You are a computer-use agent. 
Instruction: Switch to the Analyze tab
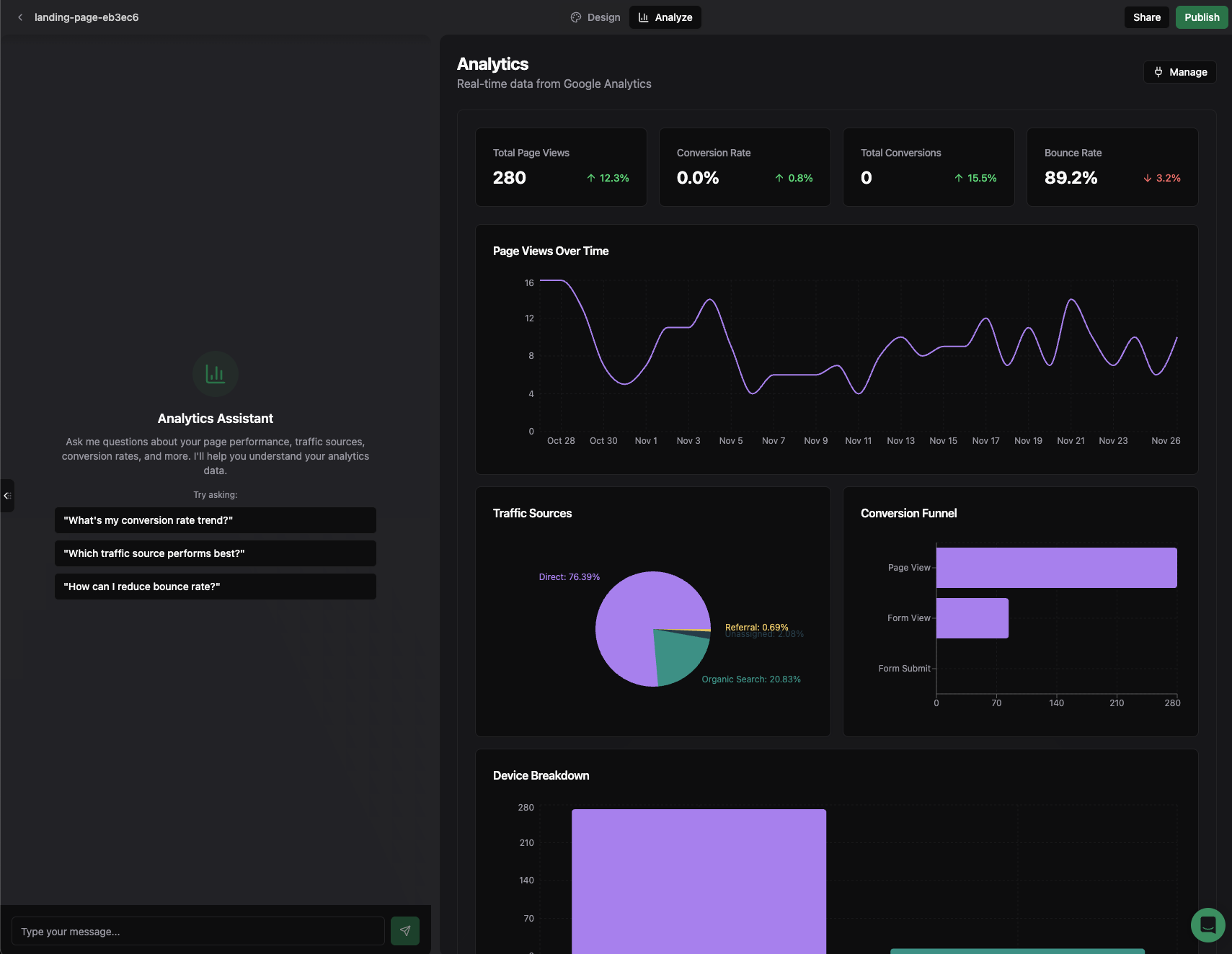tap(665, 17)
